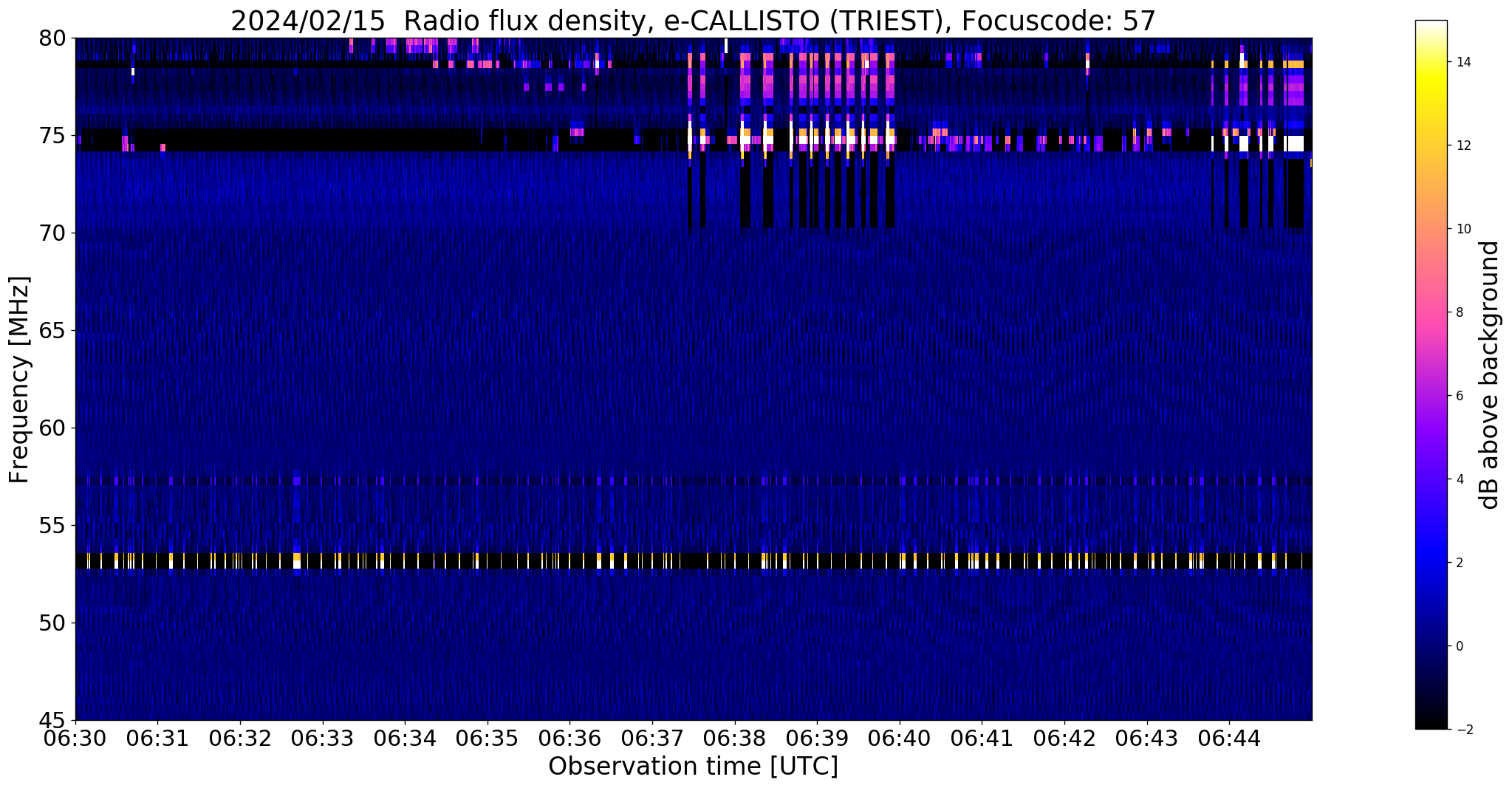Click the dB colorbar gradient strip

tap(1431, 374)
